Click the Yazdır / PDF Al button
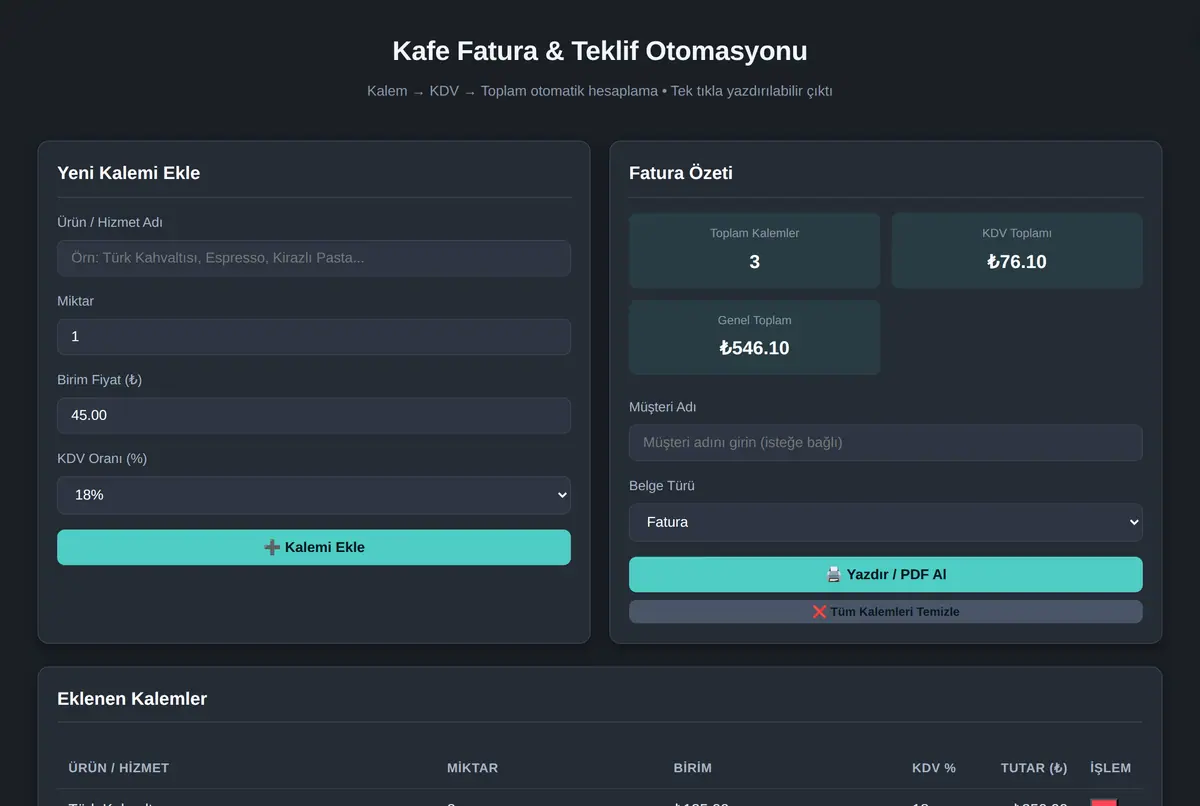1200x806 pixels. pos(885,574)
